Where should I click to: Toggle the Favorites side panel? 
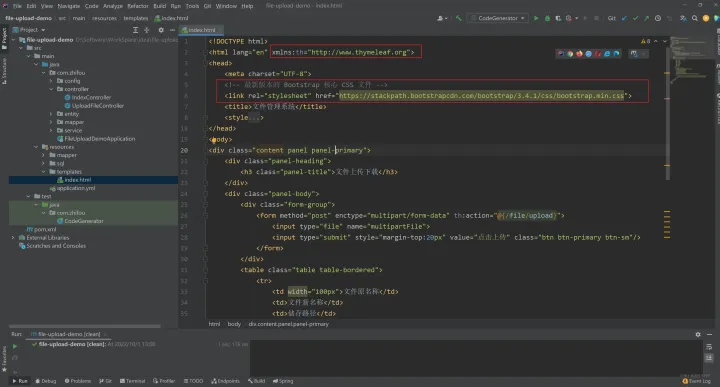(4, 359)
